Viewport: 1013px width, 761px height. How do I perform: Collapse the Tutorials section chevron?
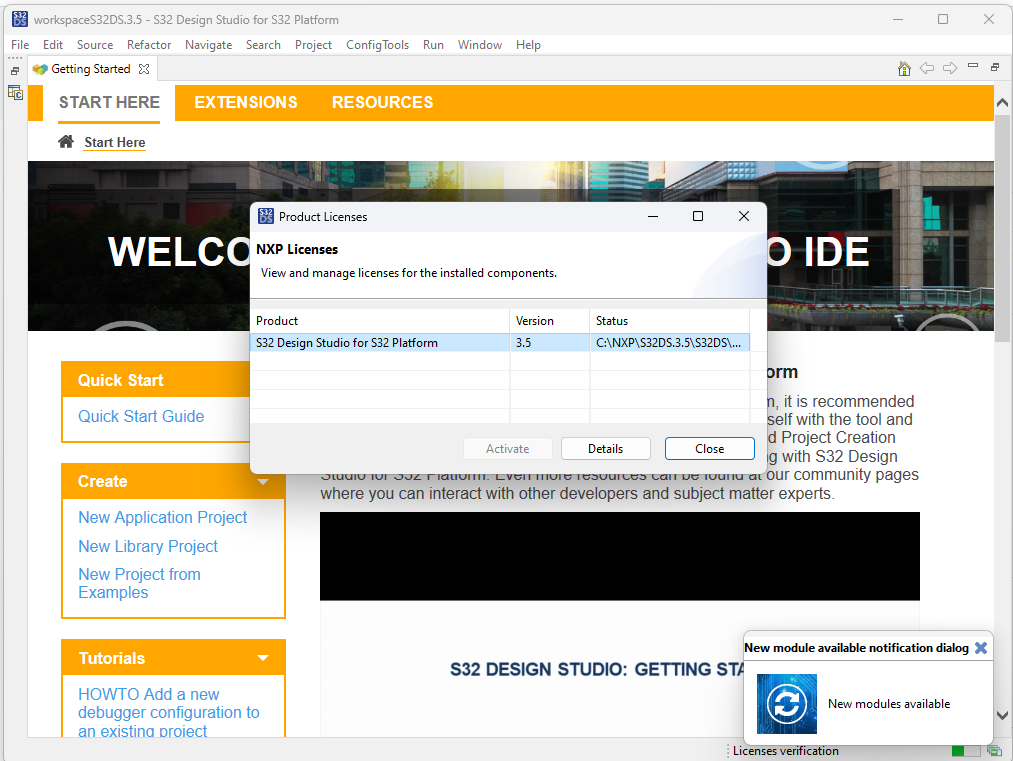262,657
